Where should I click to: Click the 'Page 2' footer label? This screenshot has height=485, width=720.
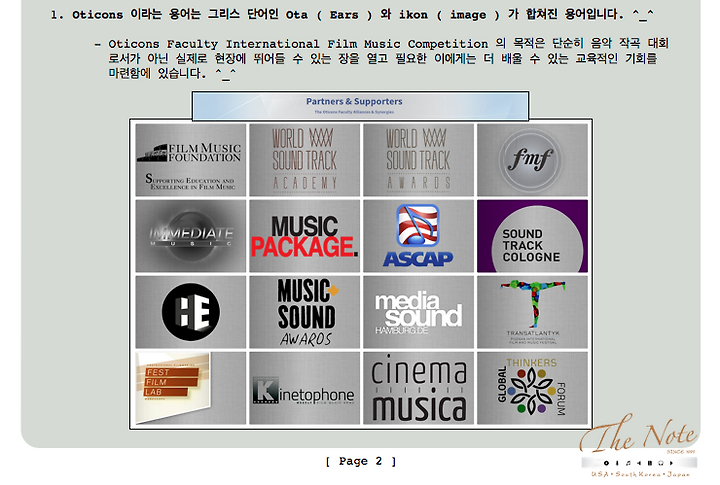click(x=360, y=461)
